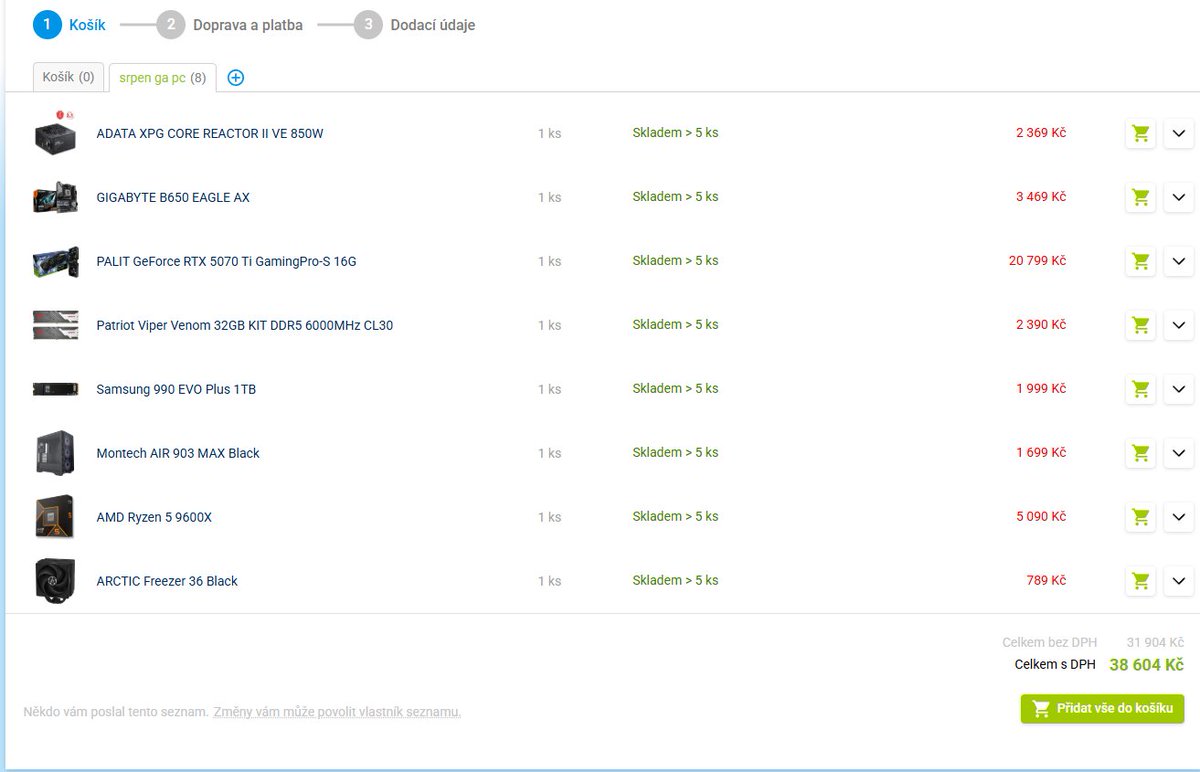Add Samsung 990 EVO Plus to cart
The width and height of the screenshot is (1200, 772).
1140,389
